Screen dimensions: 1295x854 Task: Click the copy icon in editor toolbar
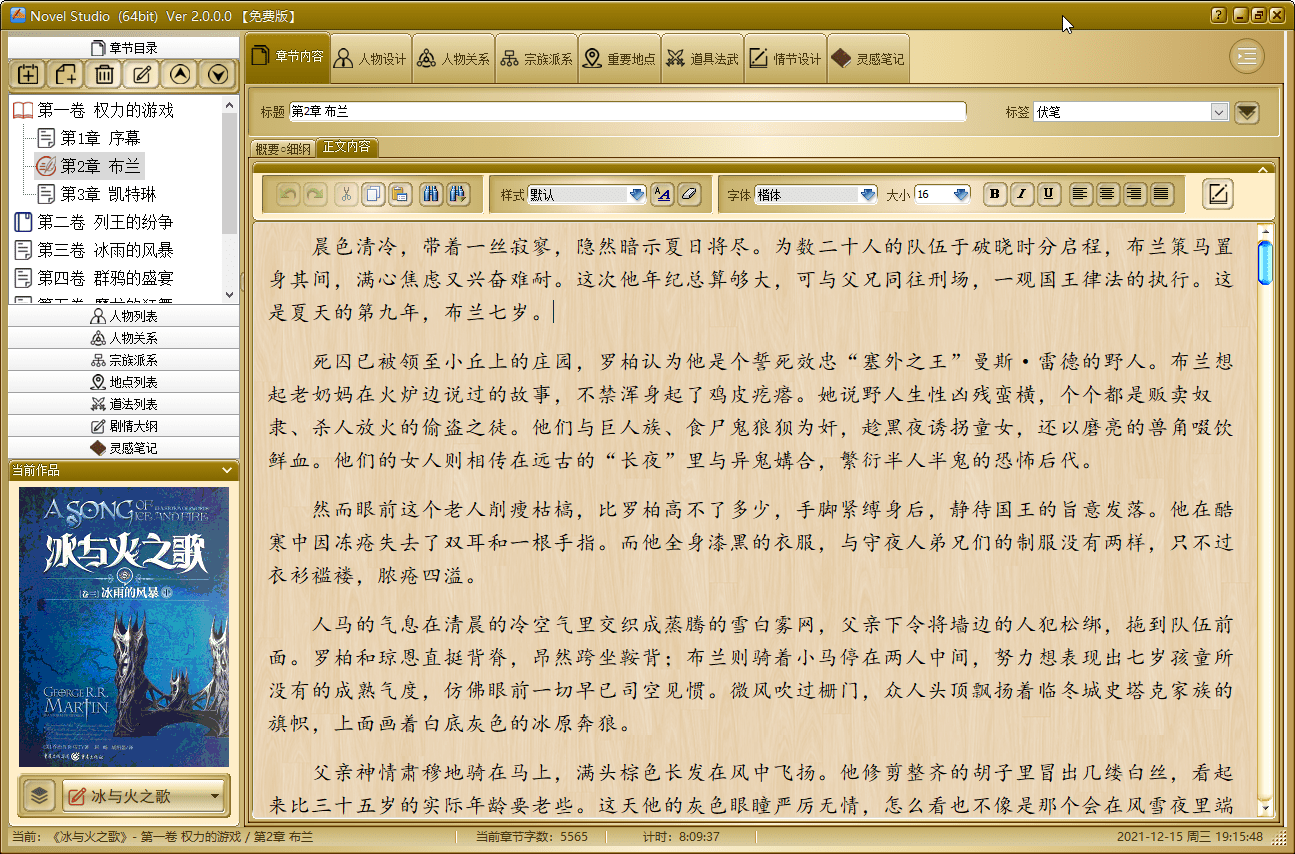372,195
